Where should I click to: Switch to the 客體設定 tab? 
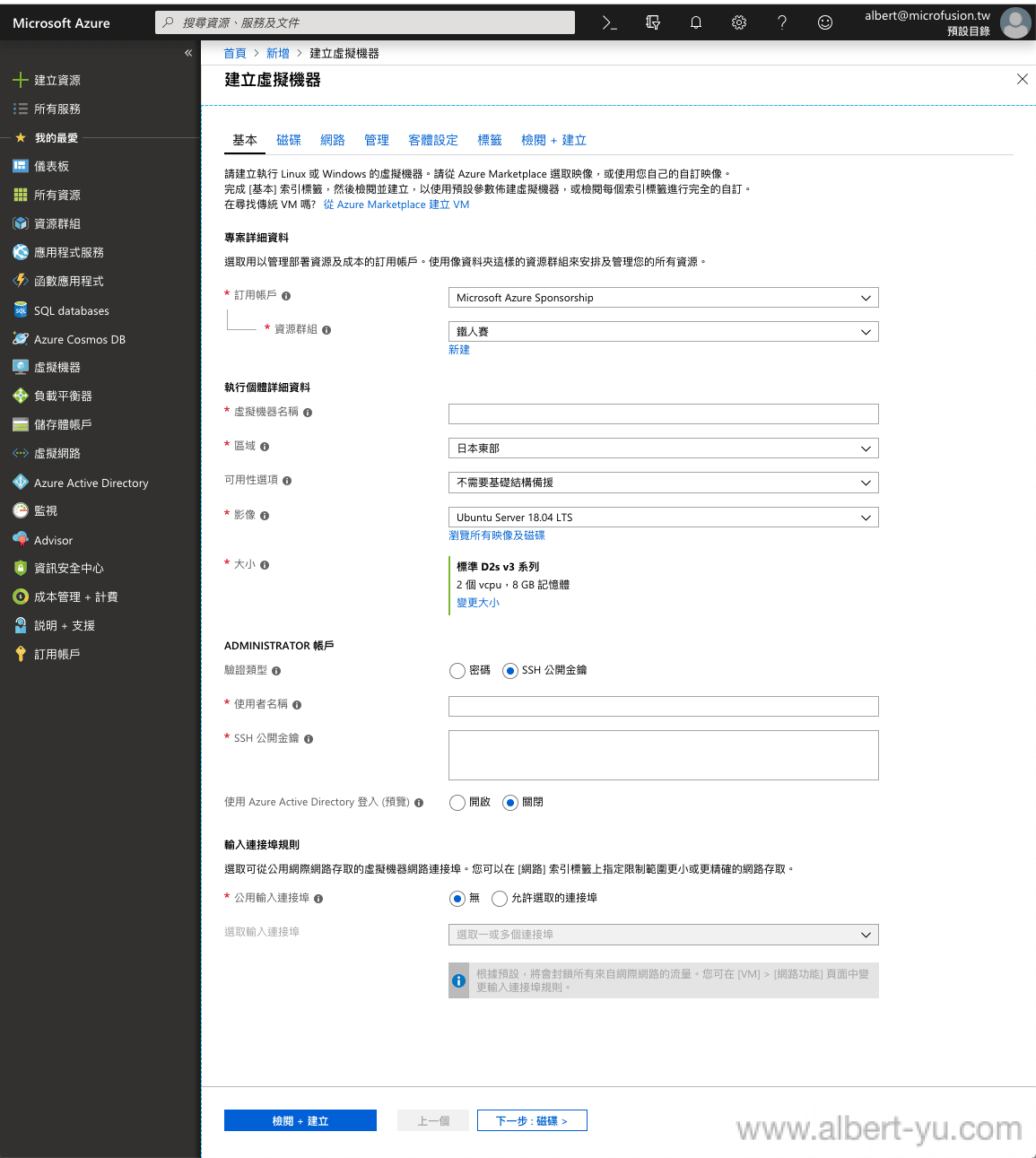coord(433,140)
